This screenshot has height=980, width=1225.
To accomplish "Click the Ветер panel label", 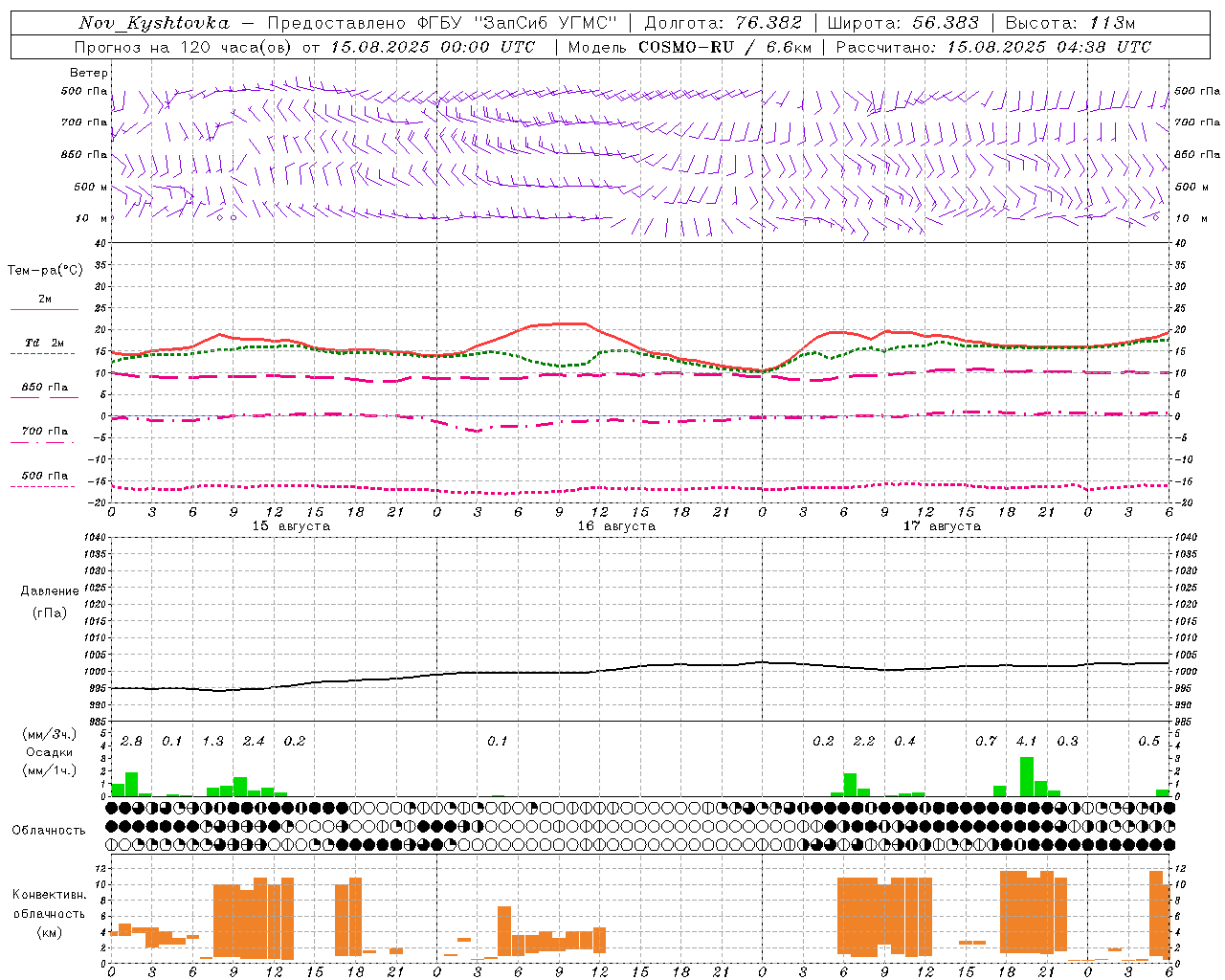I will pyautogui.click(x=89, y=73).
